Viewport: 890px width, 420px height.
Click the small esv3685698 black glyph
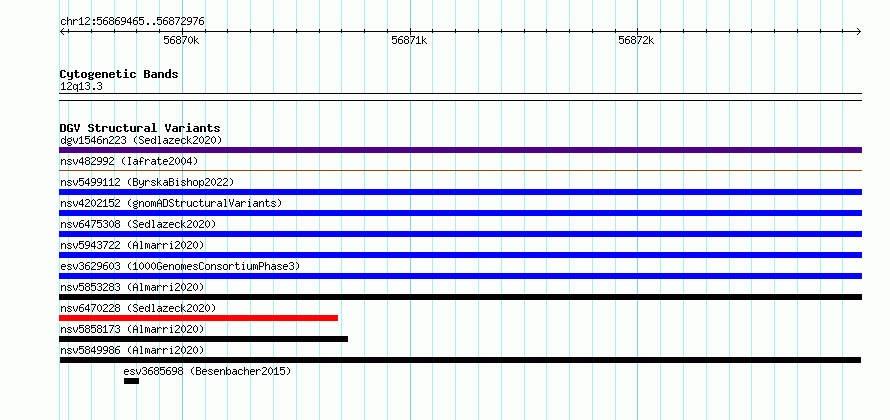[x=131, y=381]
